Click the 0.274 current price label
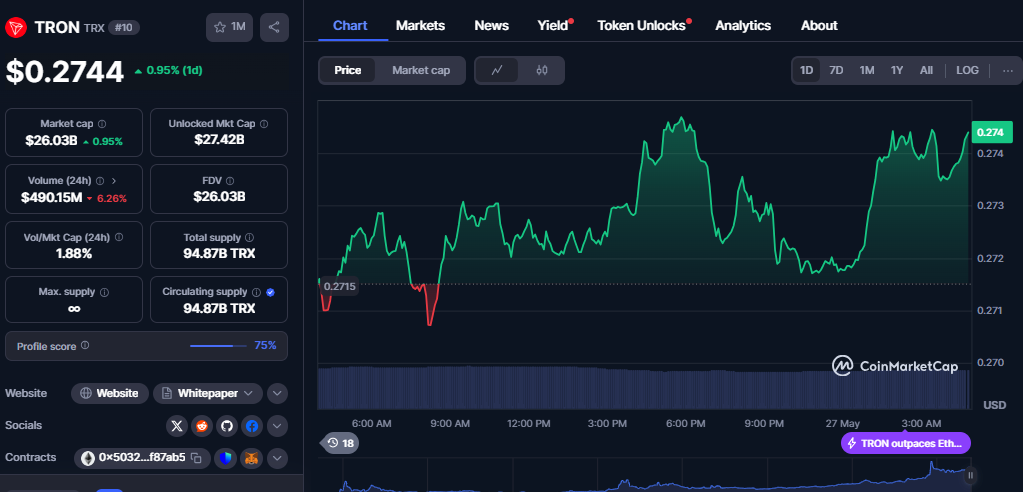Viewport: 1023px width, 492px height. 990,132
